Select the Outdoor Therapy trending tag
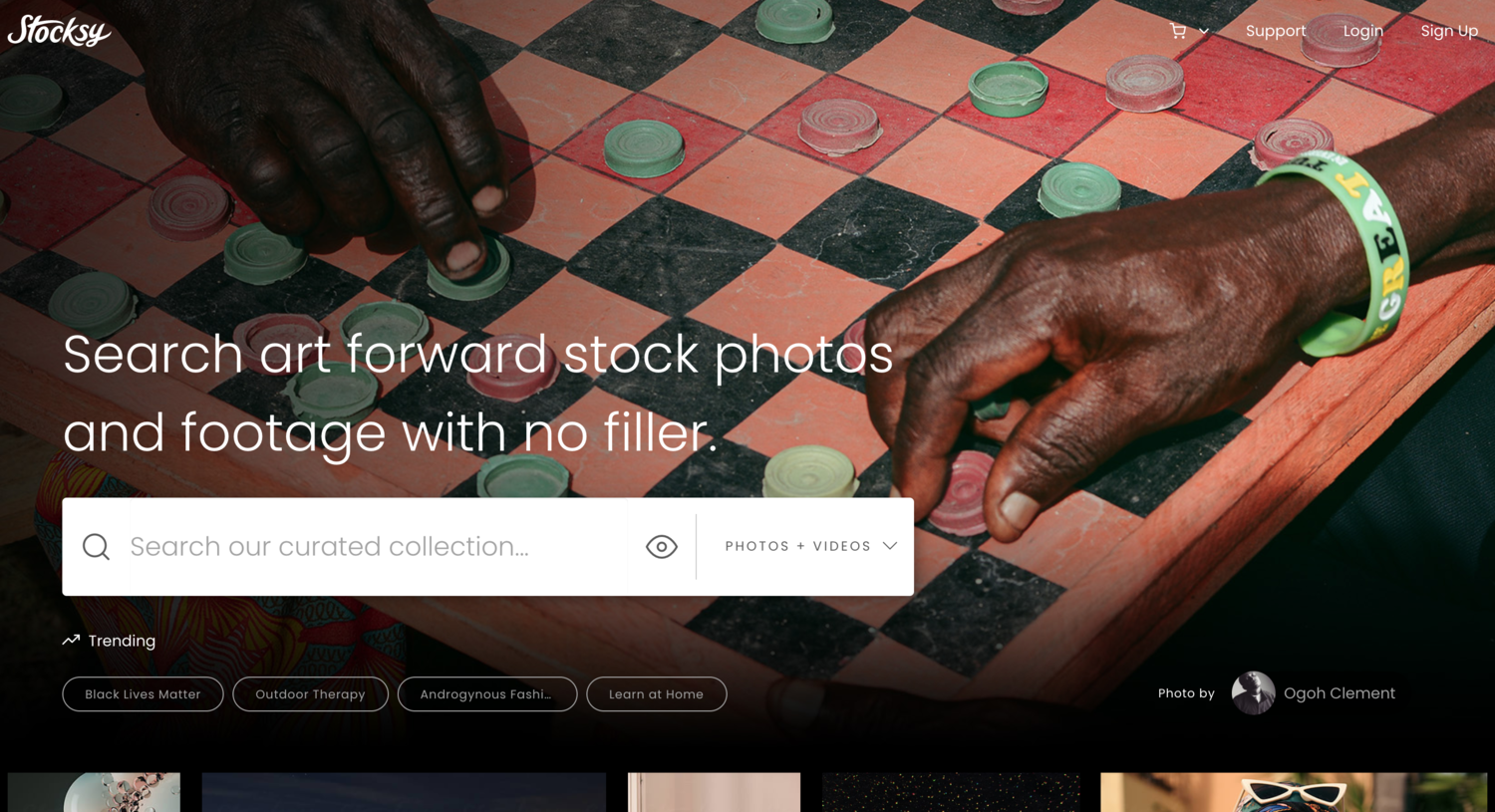The image size is (1495, 812). 310,694
